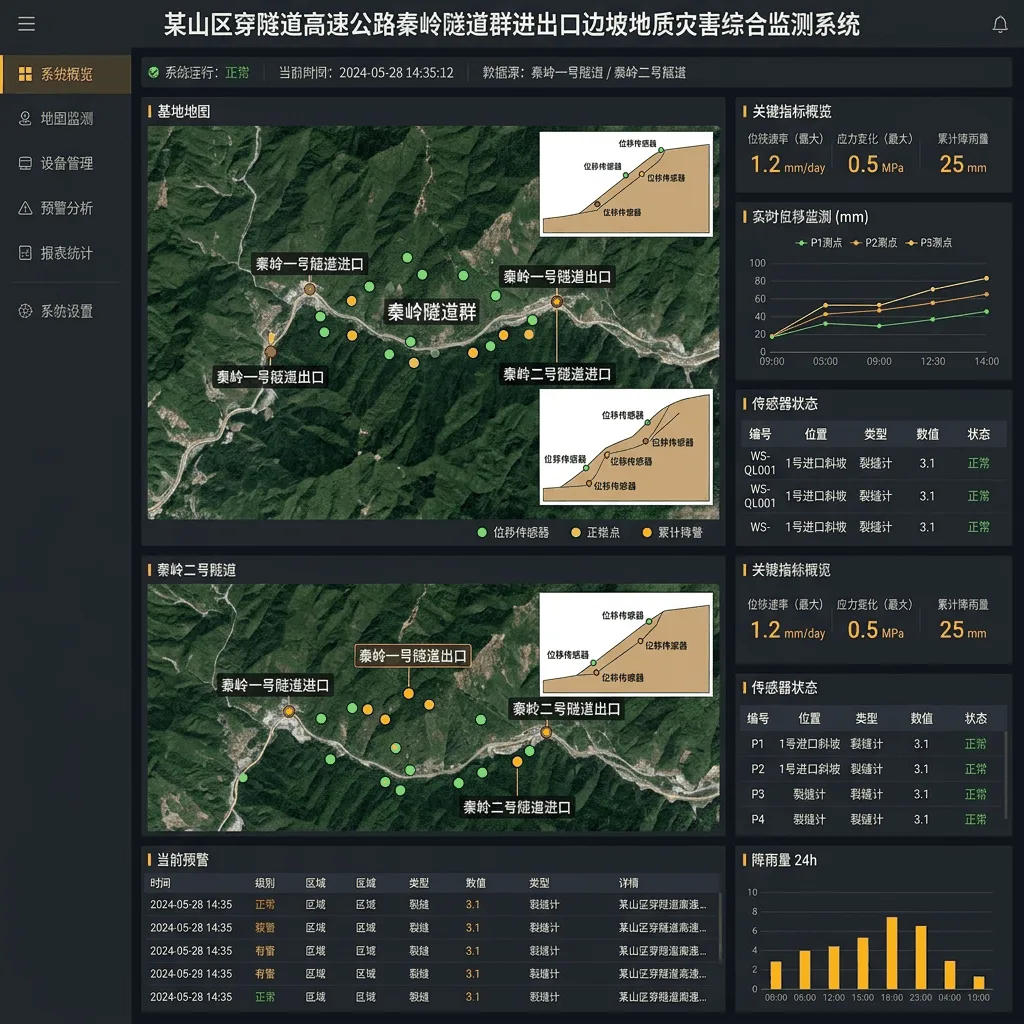Click 秦岭二号隧道出口 marker on second map
The image size is (1024, 1024).
pyautogui.click(x=546, y=733)
